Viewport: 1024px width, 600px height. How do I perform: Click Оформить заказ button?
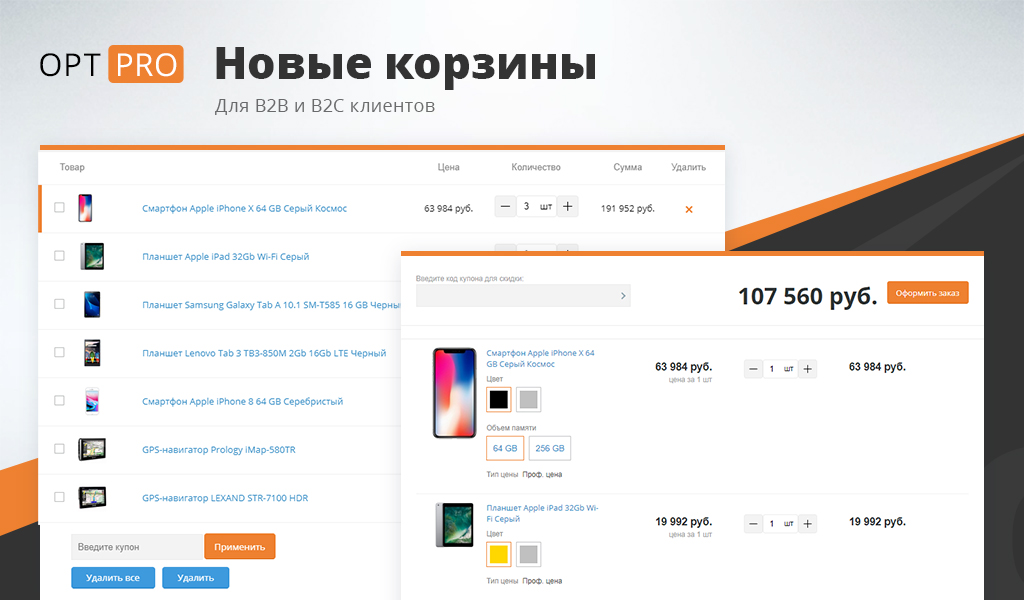coord(927,293)
